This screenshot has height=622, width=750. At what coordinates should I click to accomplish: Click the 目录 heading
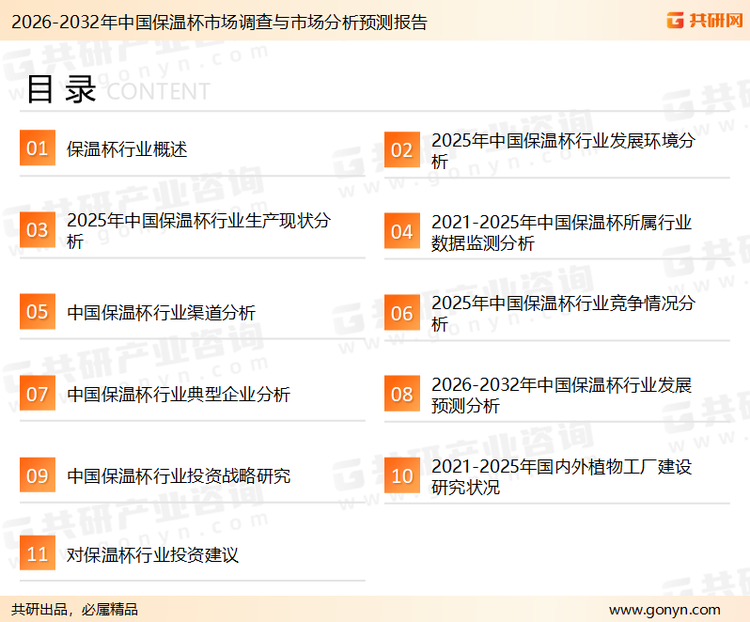coord(61,89)
